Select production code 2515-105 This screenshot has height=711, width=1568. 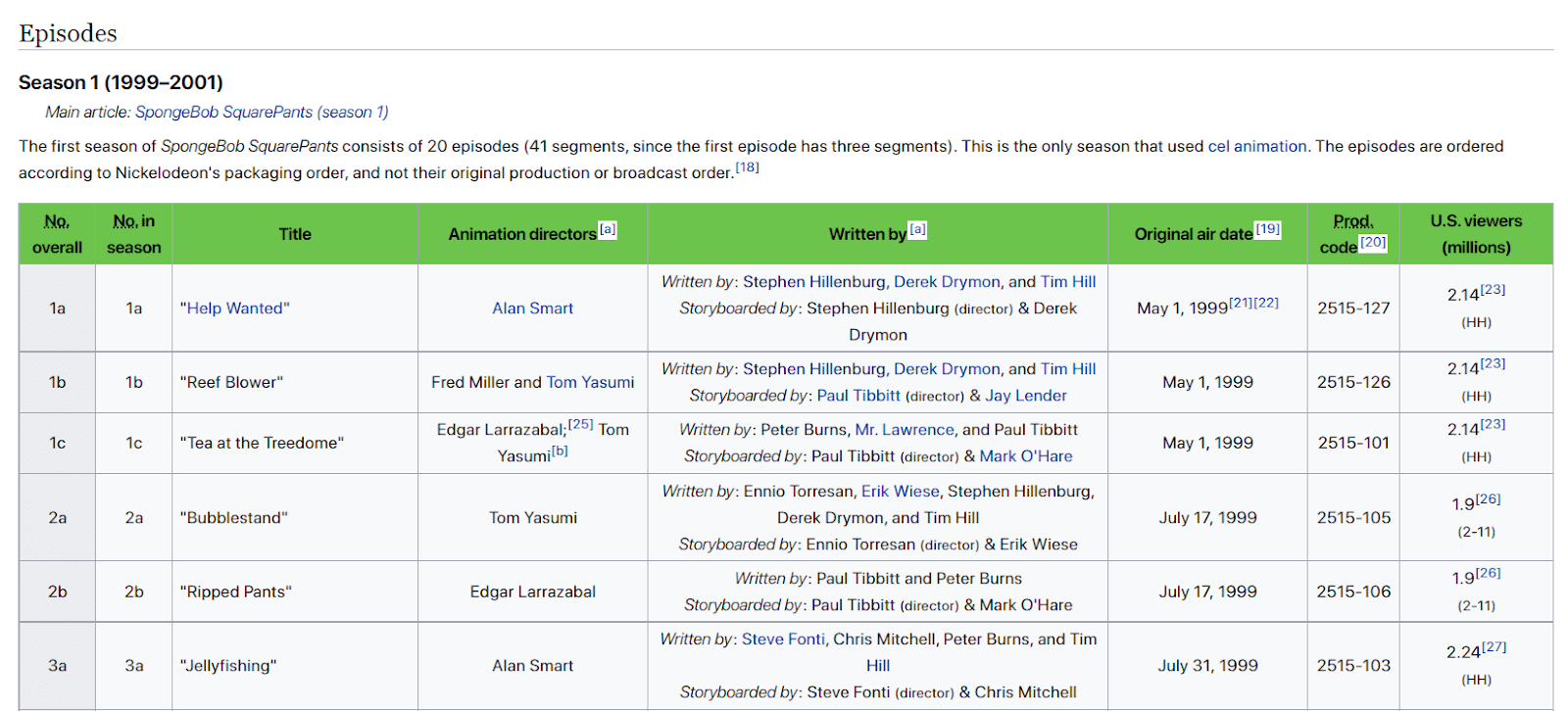pos(1353,517)
